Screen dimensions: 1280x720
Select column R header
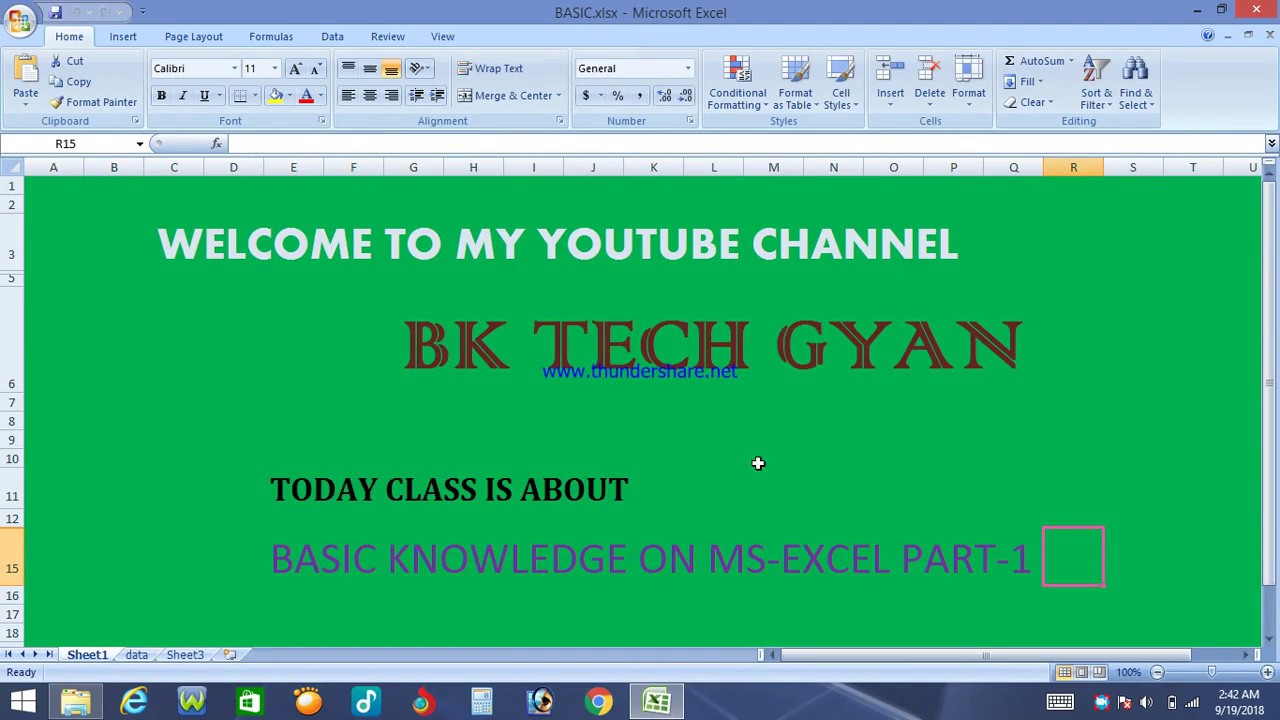pyautogui.click(x=1073, y=167)
